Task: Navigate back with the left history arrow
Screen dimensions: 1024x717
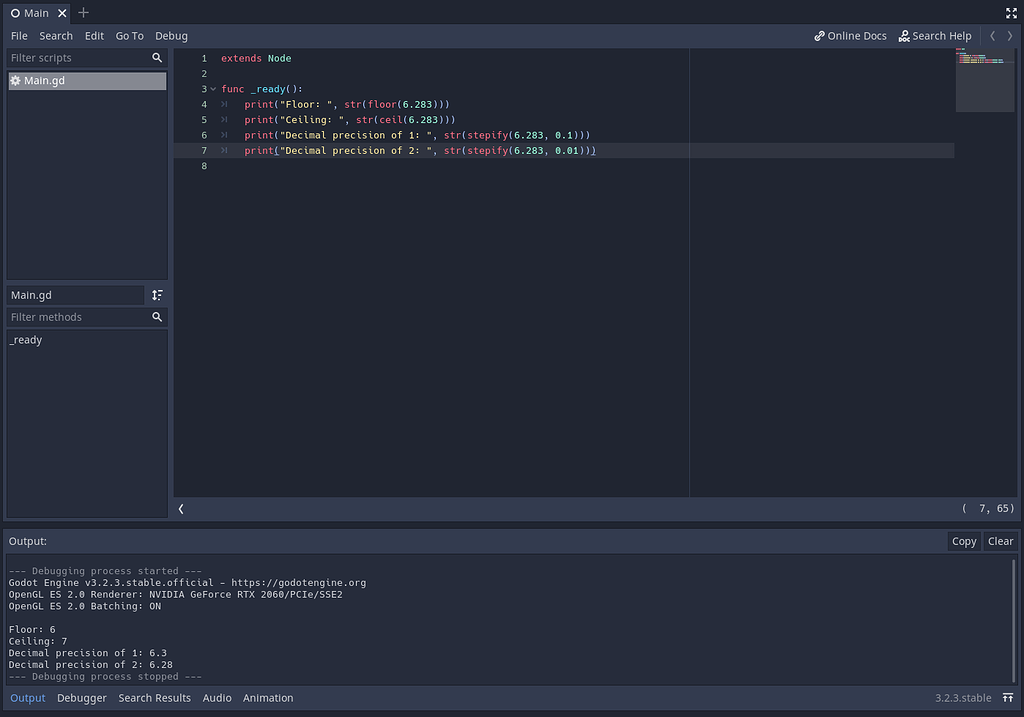Action: pyautogui.click(x=992, y=35)
